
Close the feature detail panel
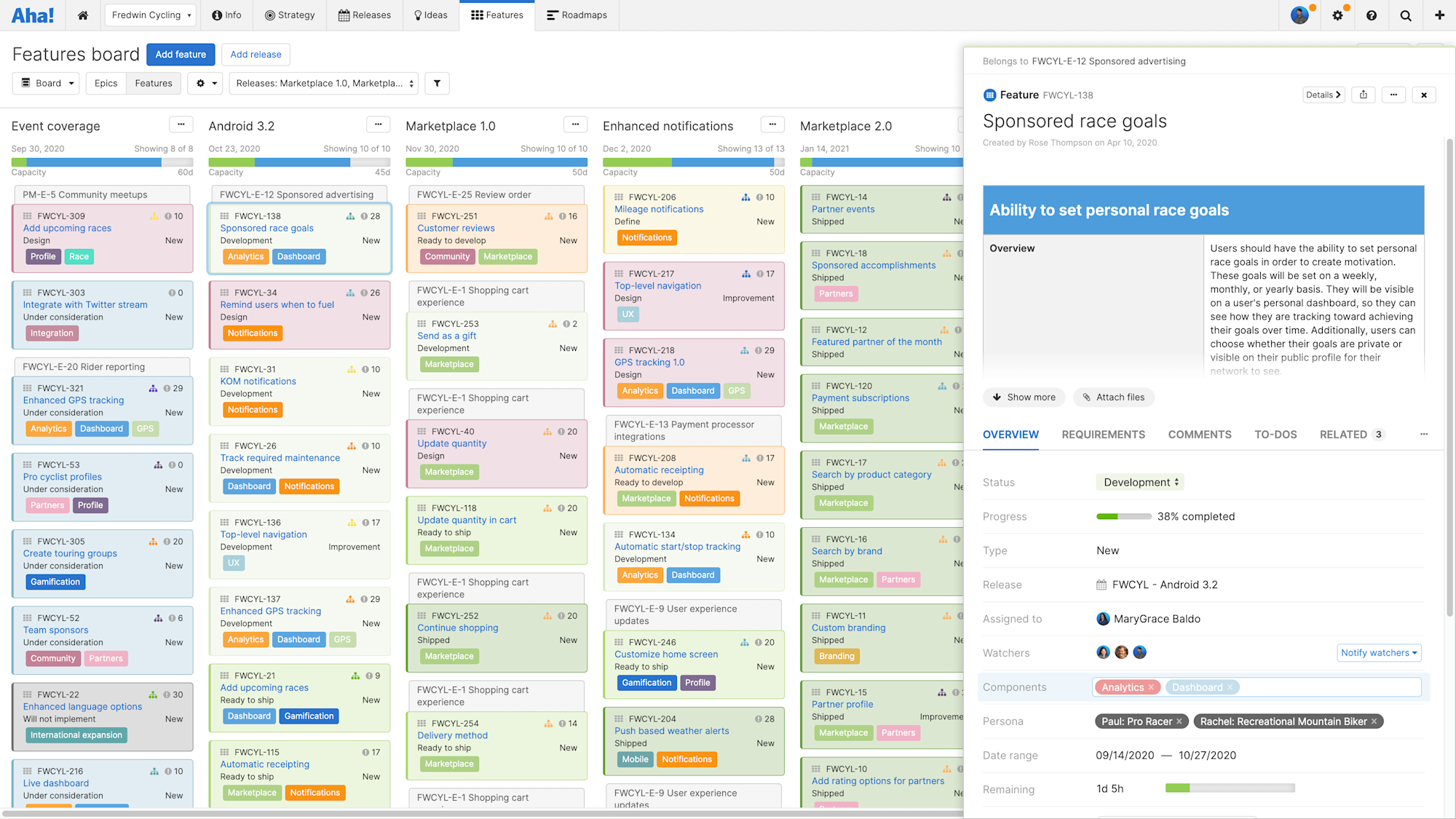pyautogui.click(x=1423, y=95)
